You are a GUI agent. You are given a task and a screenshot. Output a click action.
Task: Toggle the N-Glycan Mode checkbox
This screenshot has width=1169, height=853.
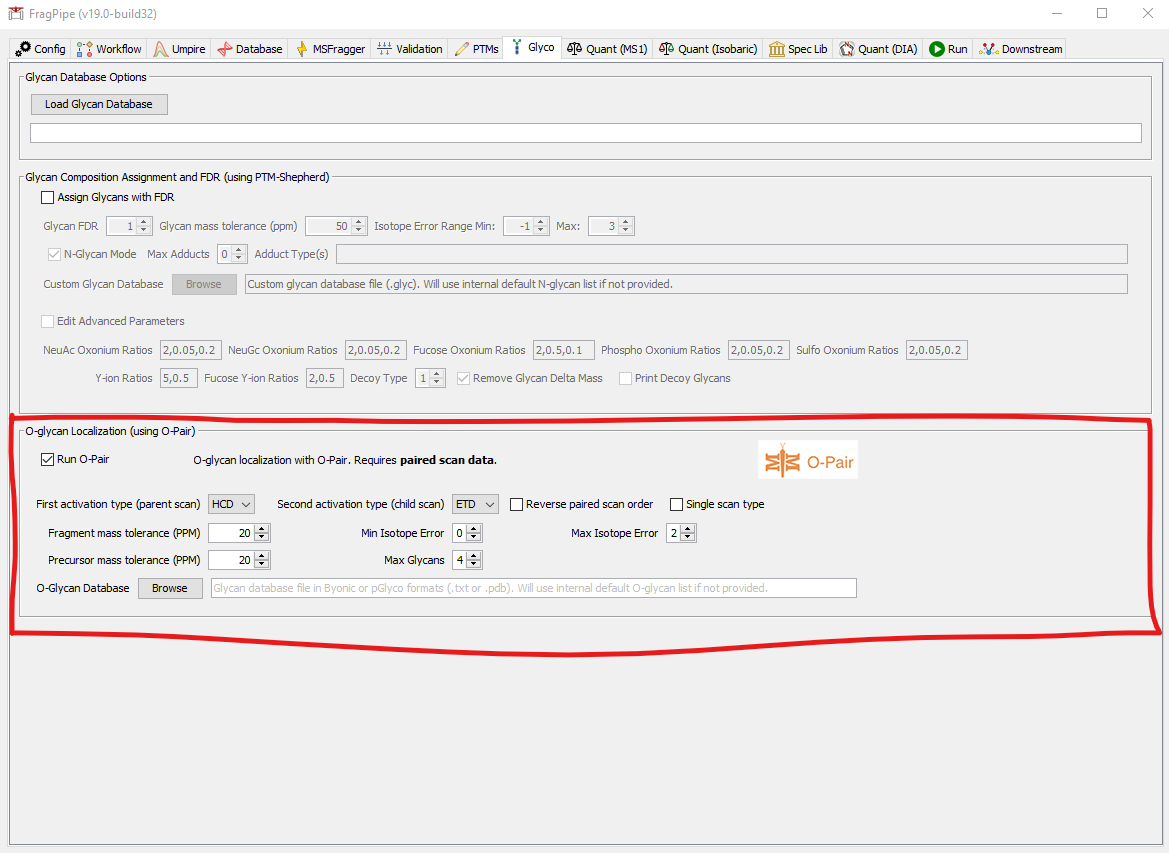click(x=54, y=254)
